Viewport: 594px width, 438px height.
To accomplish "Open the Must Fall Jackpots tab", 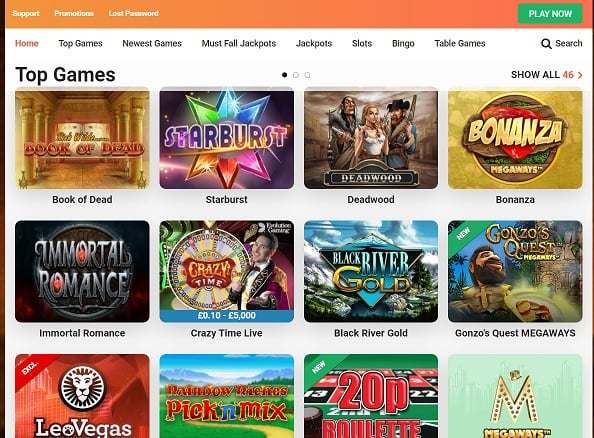I will pyautogui.click(x=239, y=44).
